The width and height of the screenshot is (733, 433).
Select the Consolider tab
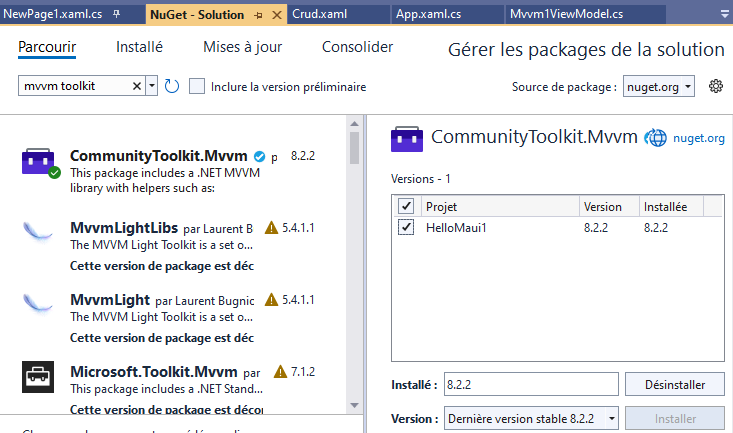357,47
